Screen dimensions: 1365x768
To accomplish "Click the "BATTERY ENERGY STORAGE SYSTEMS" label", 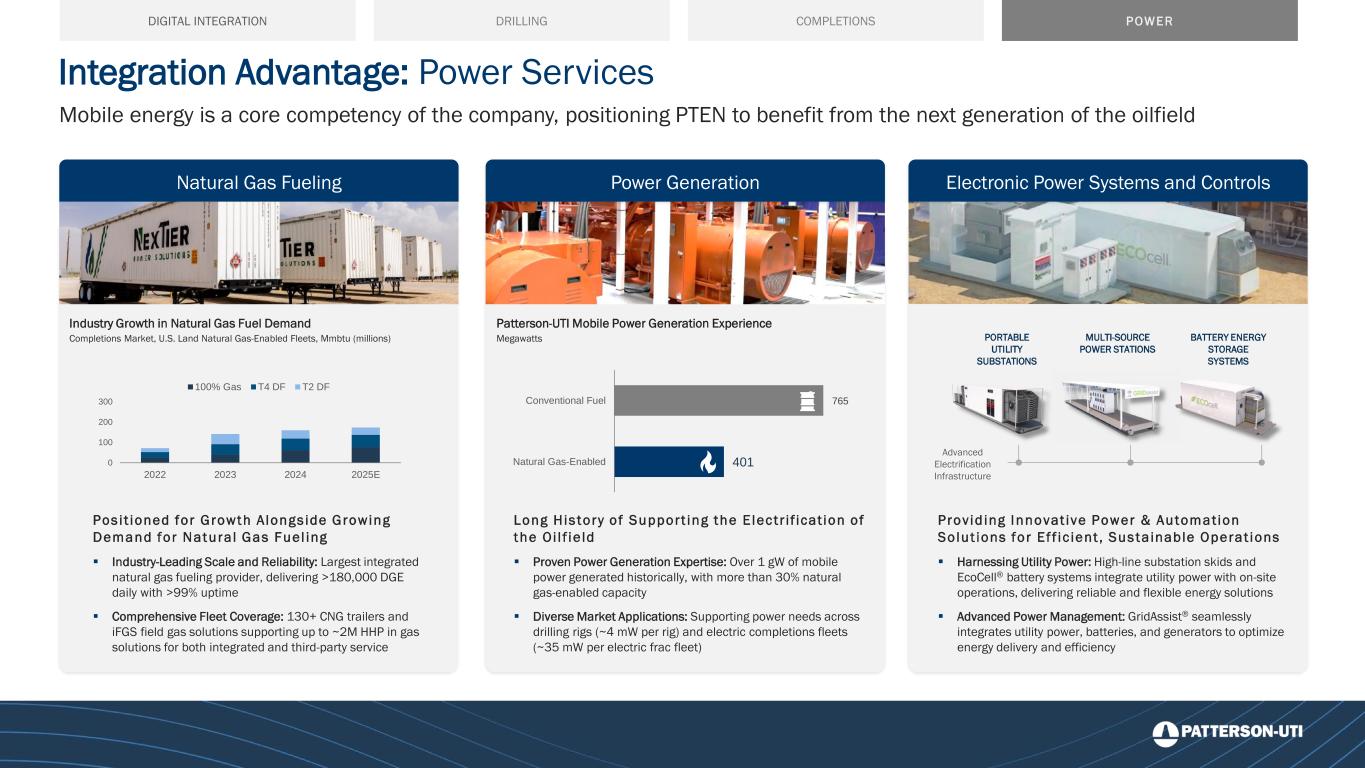I will point(1228,349).
